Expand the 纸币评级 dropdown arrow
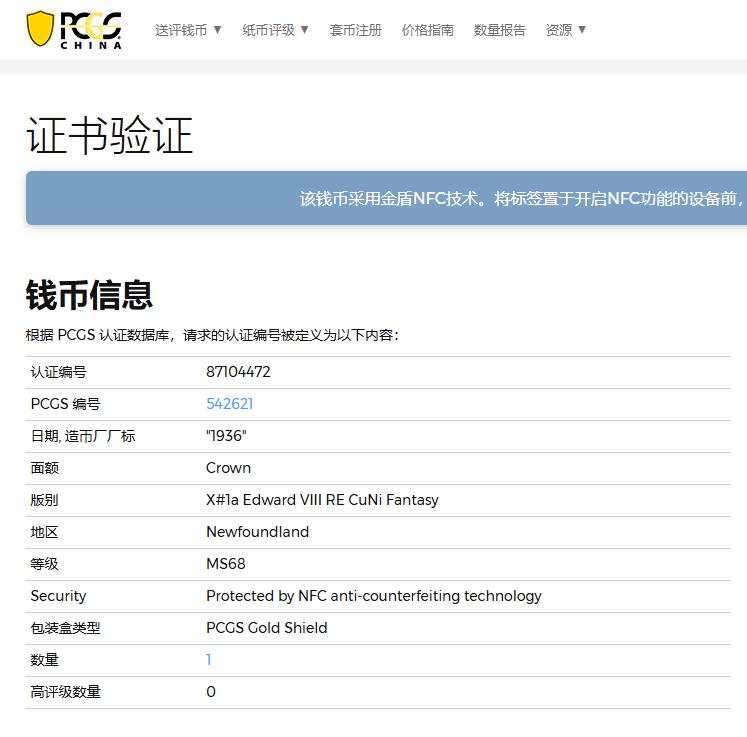This screenshot has width=747, height=737. coord(304,30)
